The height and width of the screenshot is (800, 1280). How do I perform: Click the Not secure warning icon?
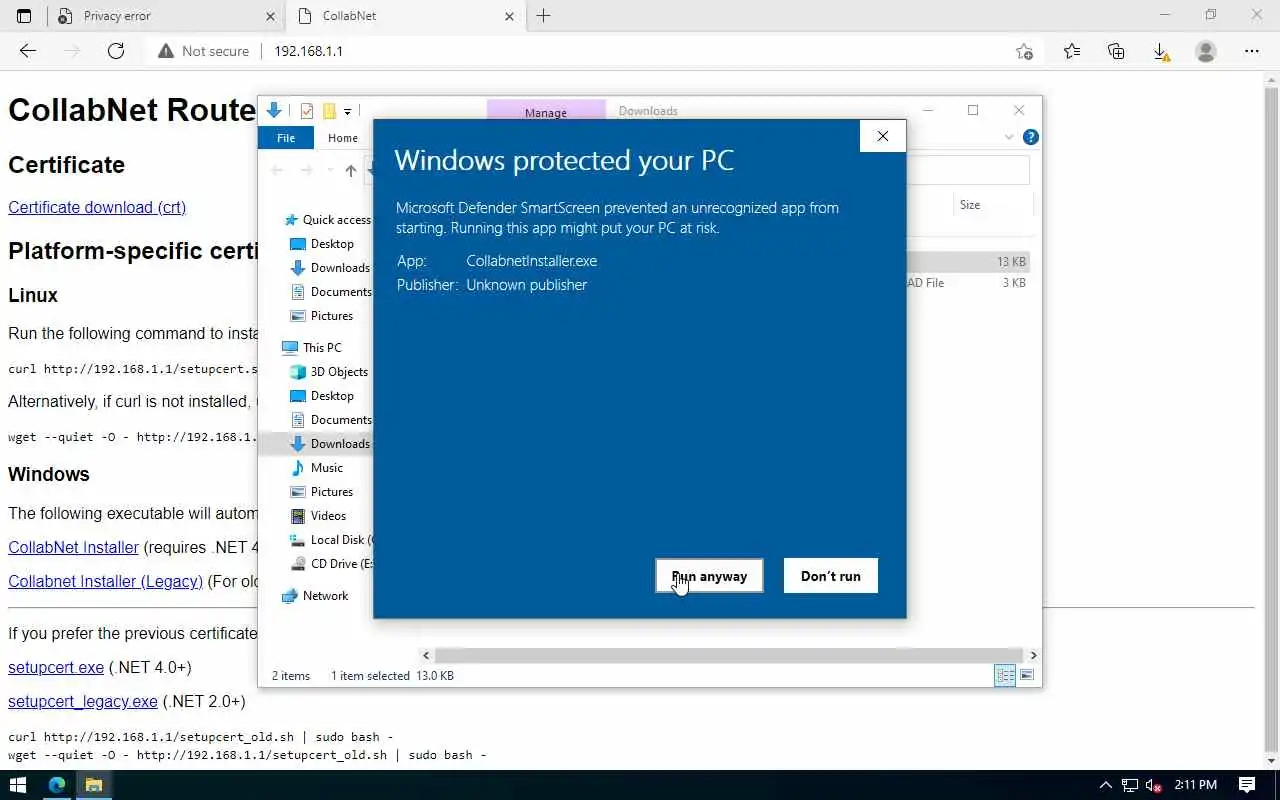165,51
